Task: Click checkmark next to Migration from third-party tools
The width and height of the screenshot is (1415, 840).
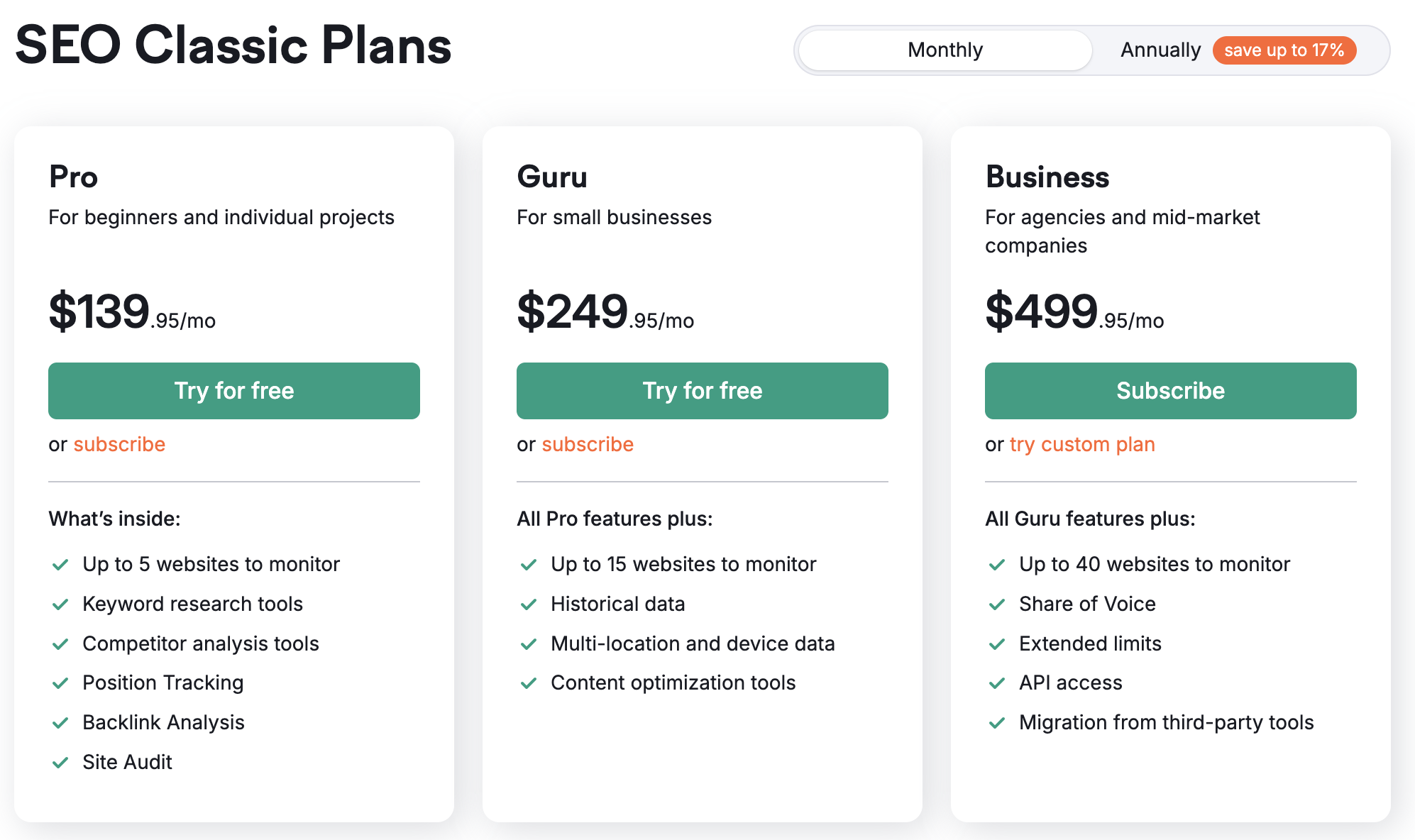Action: click(x=997, y=723)
